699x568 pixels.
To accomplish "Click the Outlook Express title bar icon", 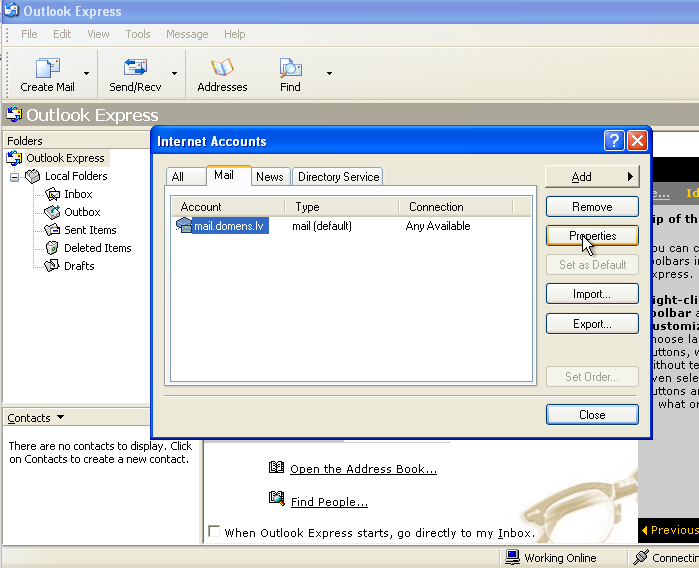I will point(11,10).
